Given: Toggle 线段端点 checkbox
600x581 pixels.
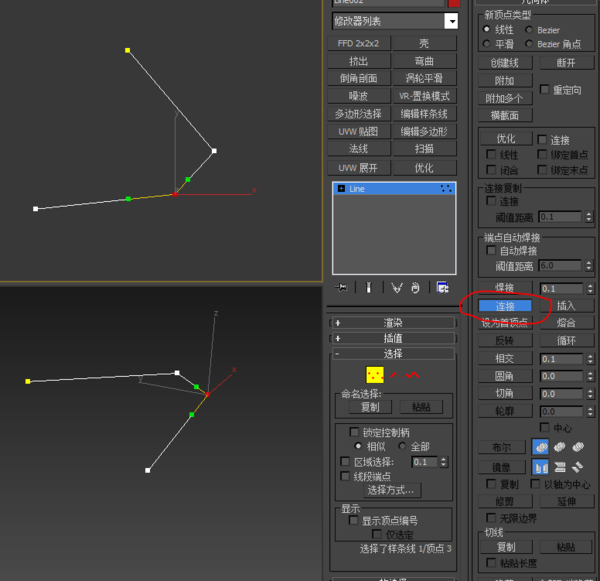Looking at the screenshot, I should point(345,476).
